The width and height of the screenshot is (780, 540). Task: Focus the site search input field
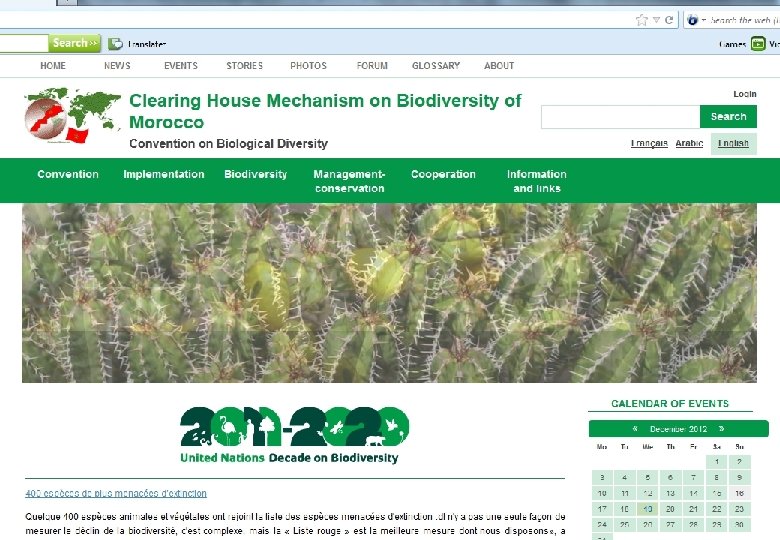click(x=620, y=117)
